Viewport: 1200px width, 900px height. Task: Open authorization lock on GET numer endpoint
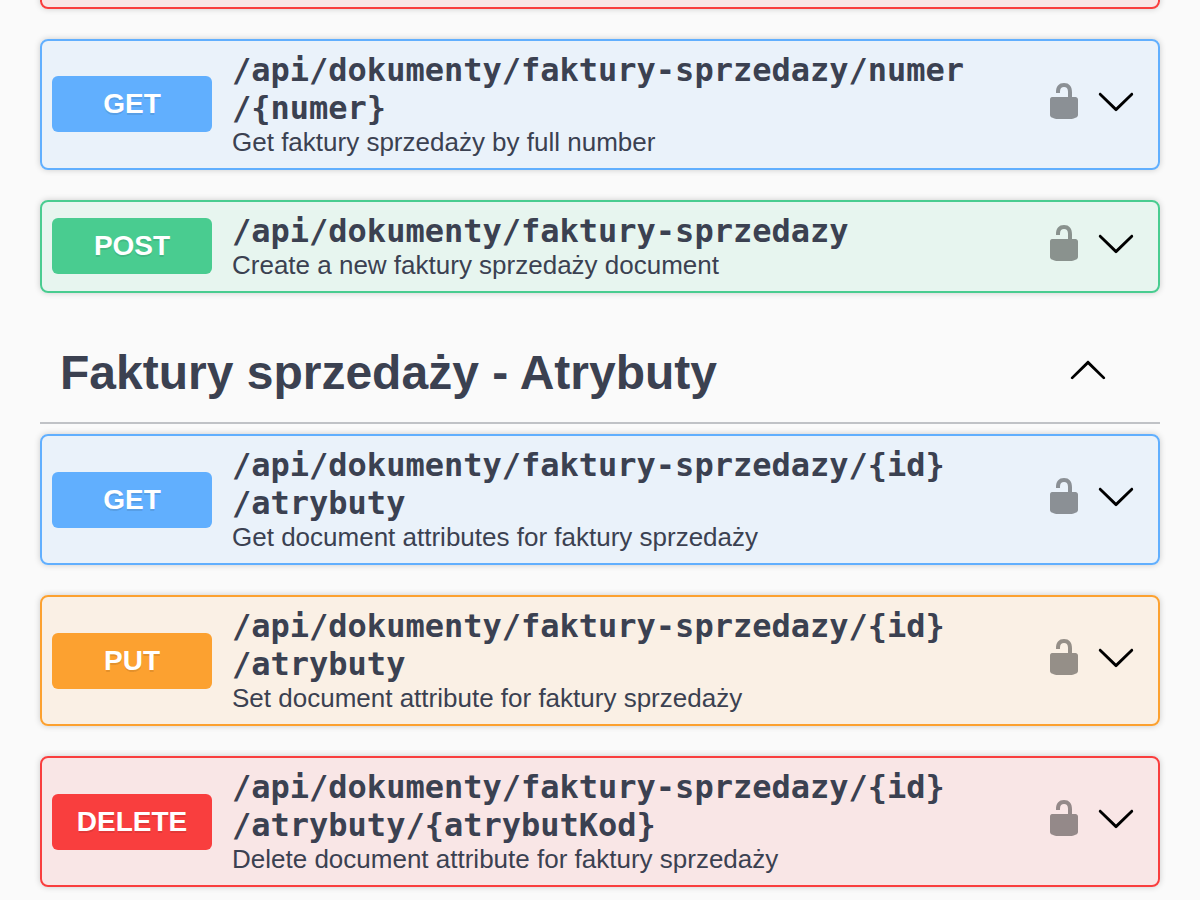pos(1063,101)
